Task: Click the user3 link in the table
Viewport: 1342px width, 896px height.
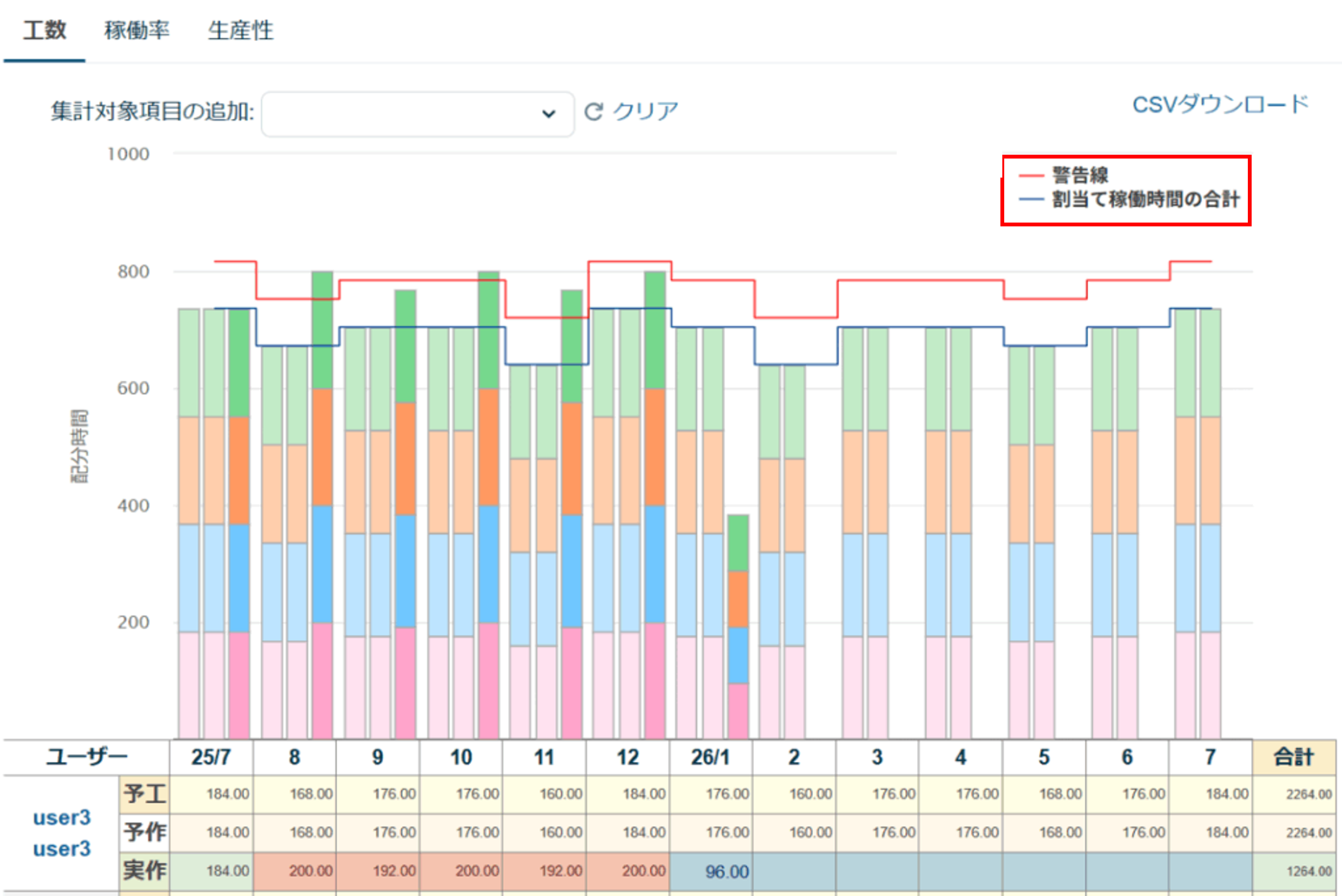Action: coord(62,818)
